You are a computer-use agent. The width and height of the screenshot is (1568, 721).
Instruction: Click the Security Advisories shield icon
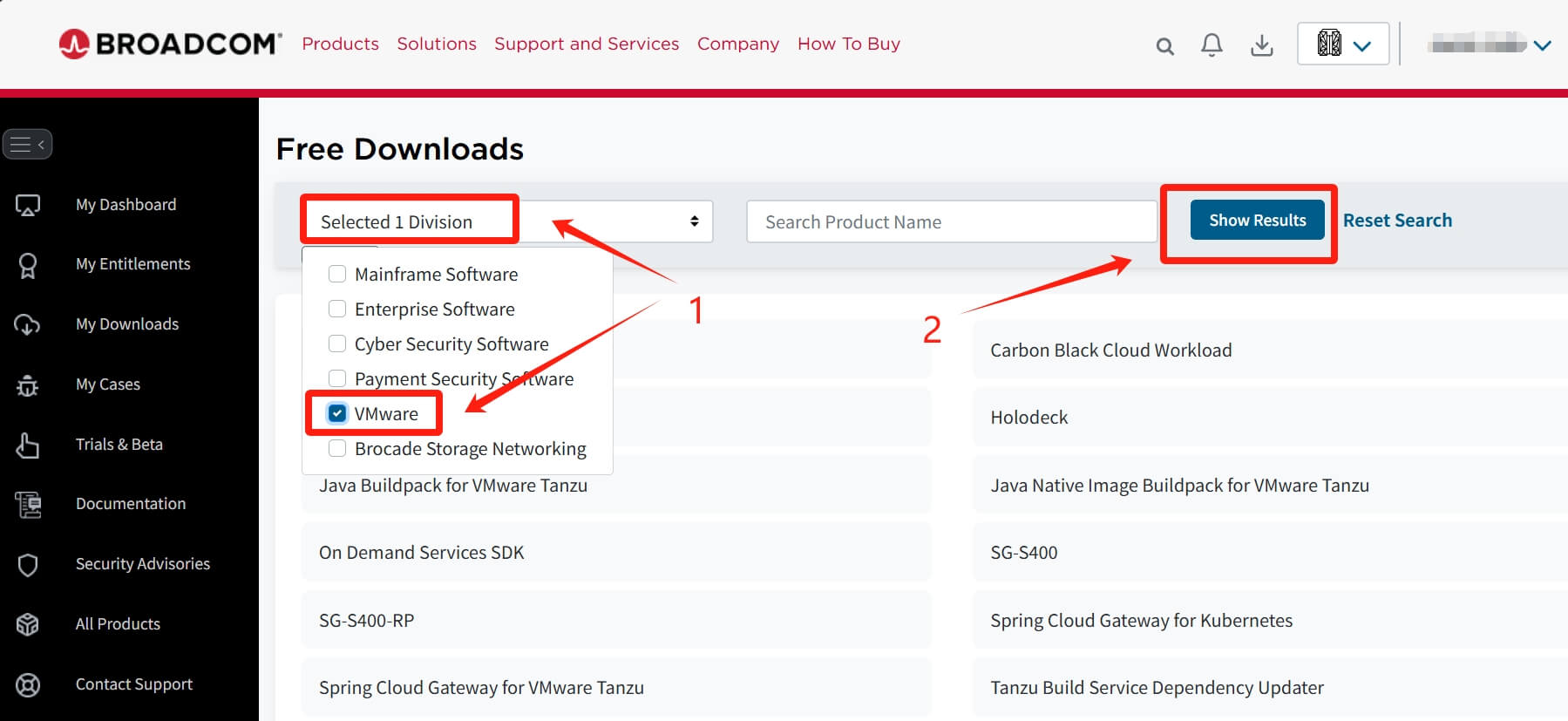click(x=28, y=565)
